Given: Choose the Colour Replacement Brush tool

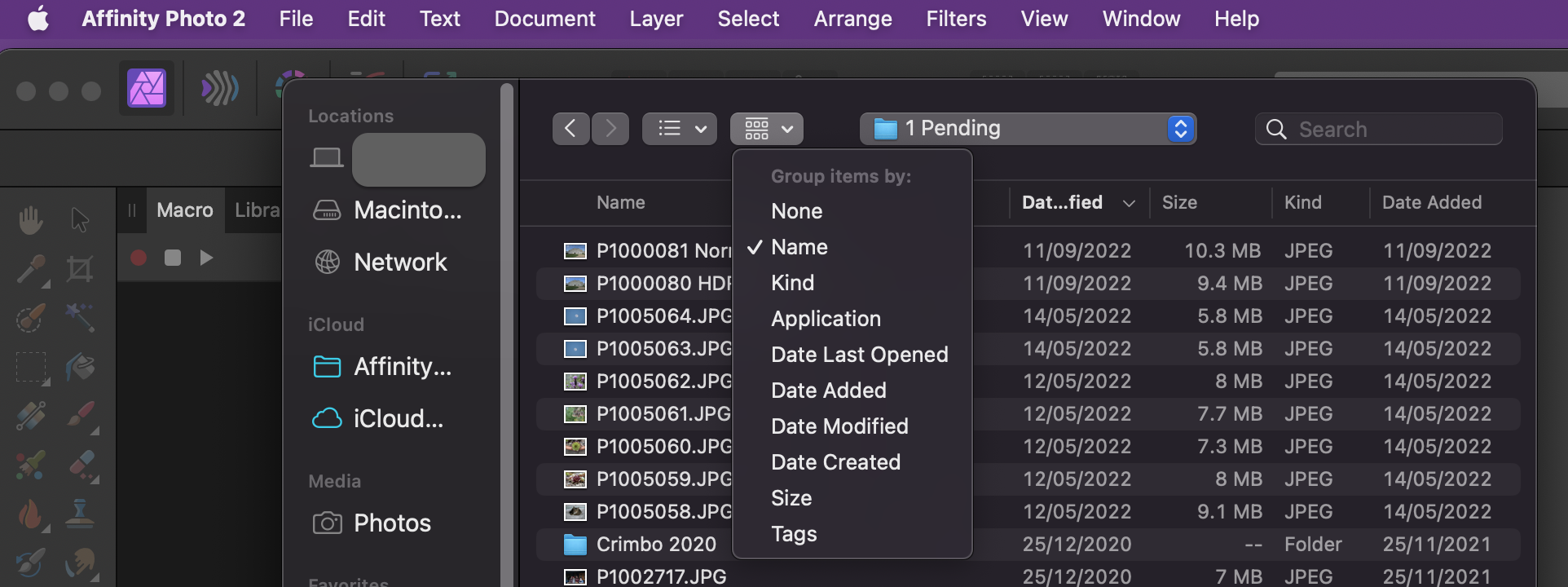Looking at the screenshot, I should (x=31, y=466).
